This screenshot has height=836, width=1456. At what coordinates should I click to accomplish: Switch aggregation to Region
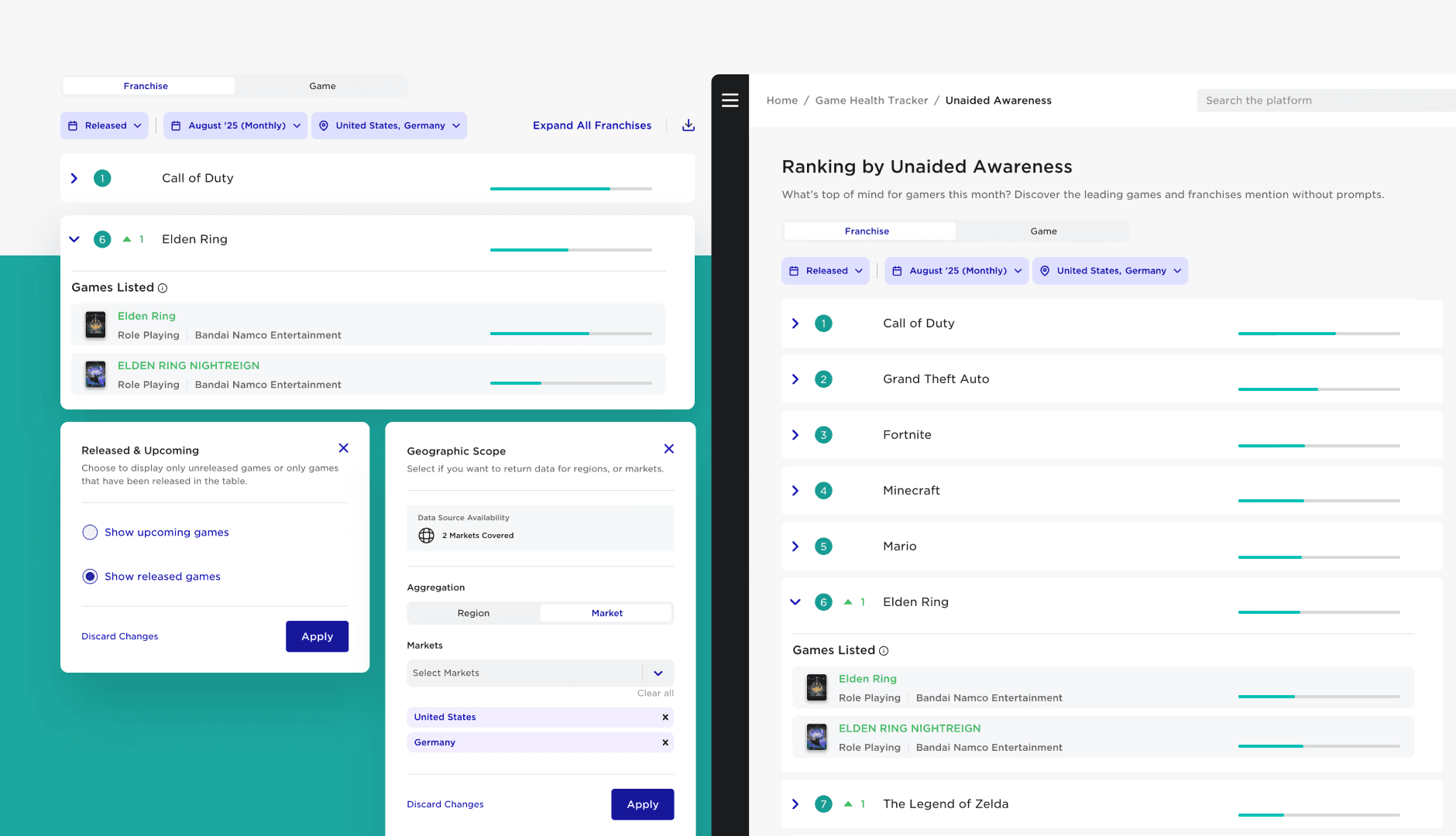[x=473, y=613]
